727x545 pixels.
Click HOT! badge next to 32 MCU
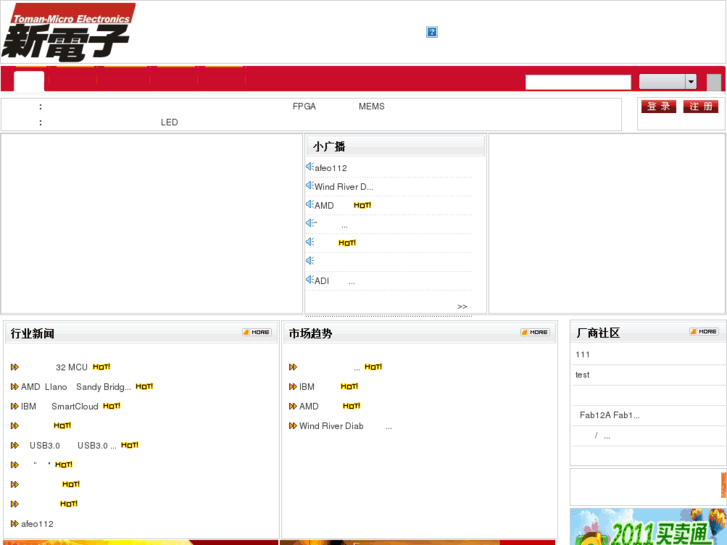click(102, 366)
